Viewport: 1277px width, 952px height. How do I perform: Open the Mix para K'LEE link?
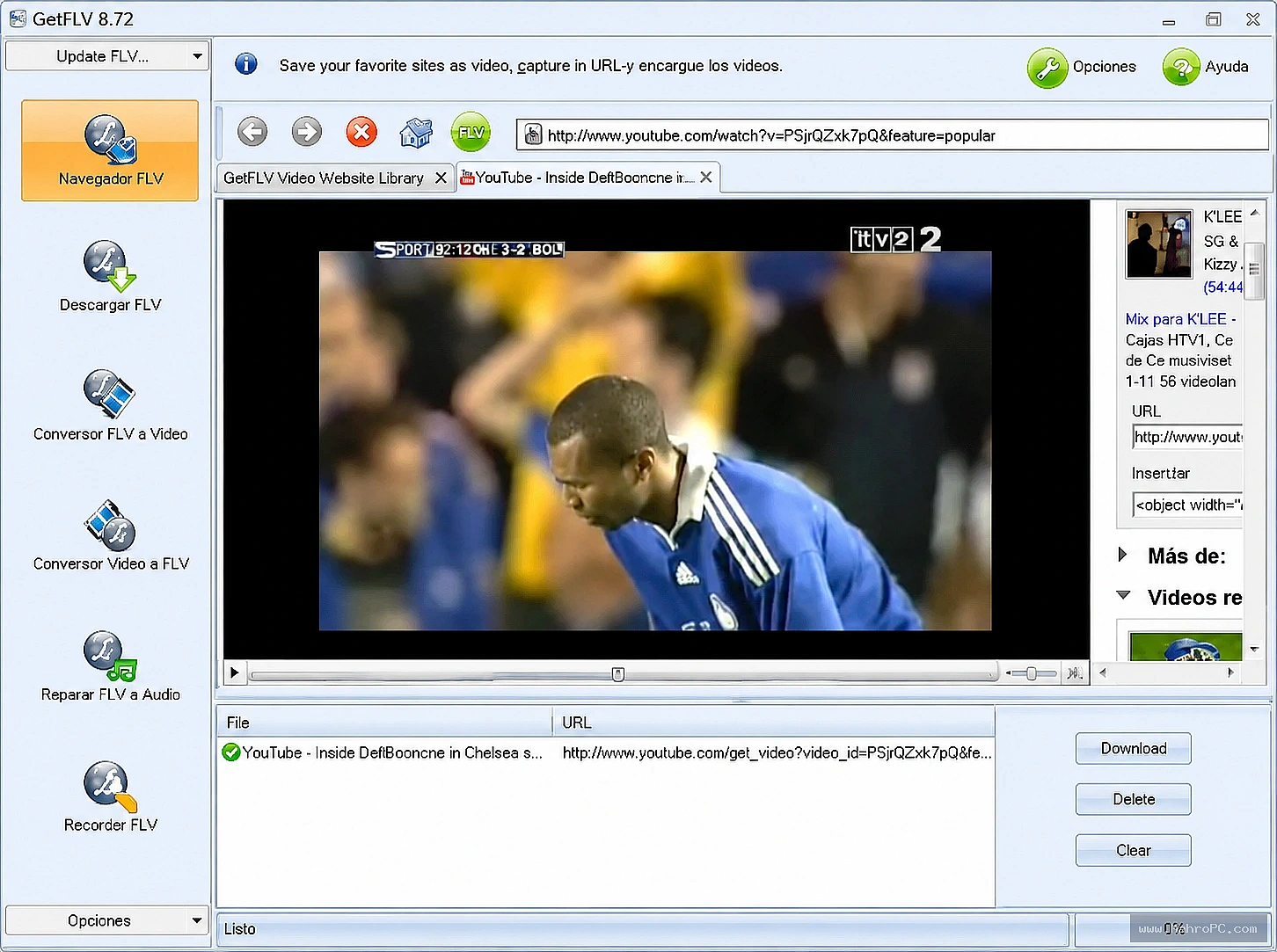pos(1180,319)
